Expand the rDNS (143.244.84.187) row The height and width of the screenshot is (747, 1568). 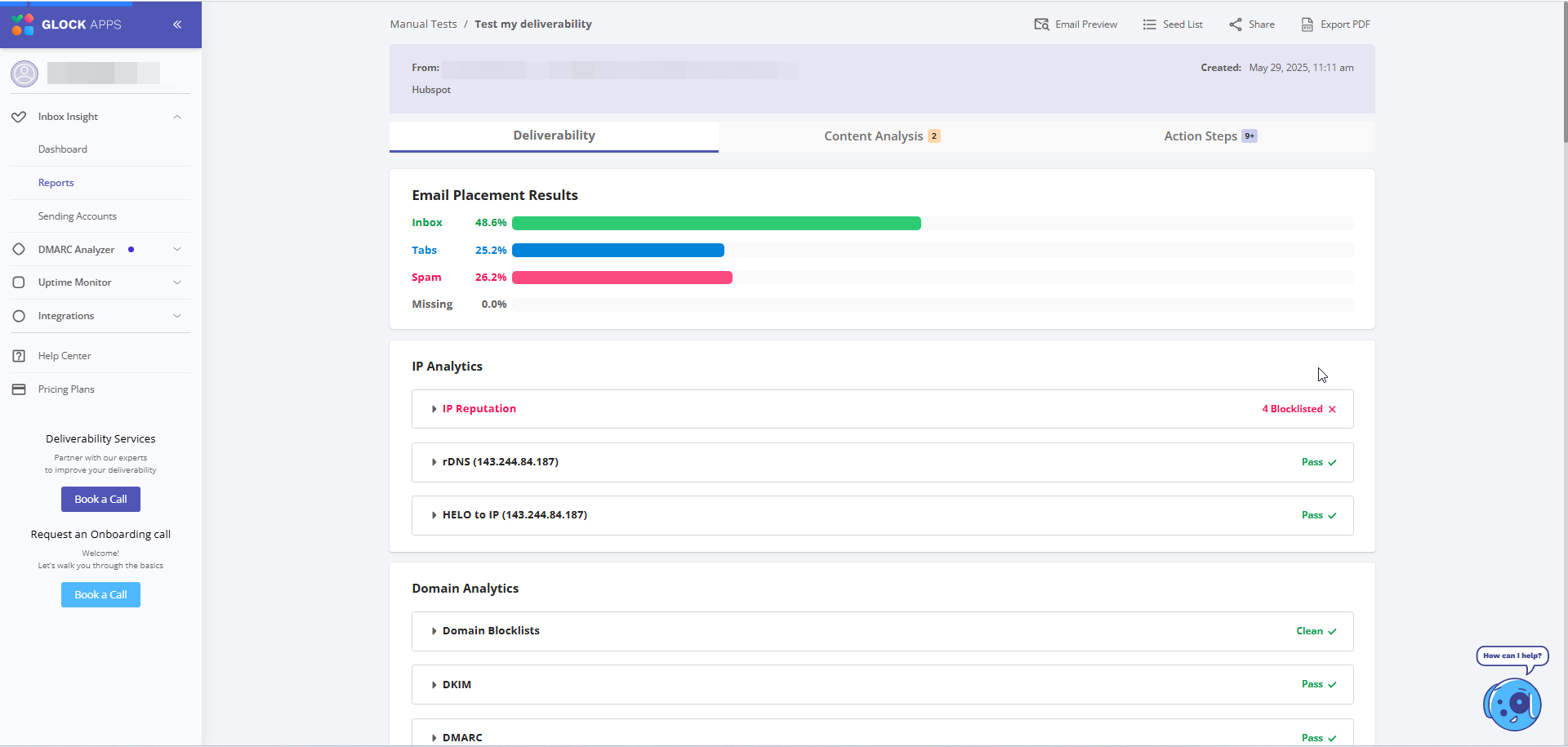point(500,462)
